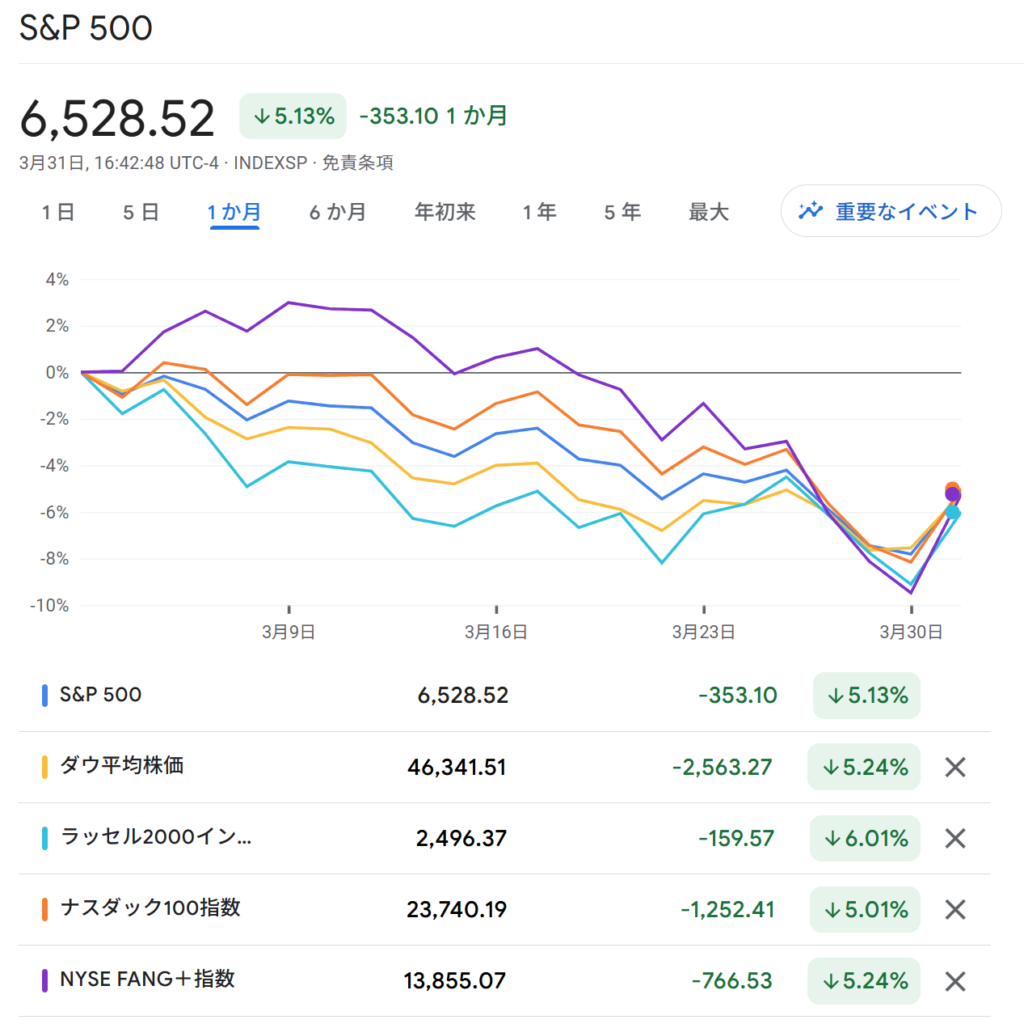Switch to the 1日 time range tab
Screen dimensions: 1024x1024
[58, 212]
